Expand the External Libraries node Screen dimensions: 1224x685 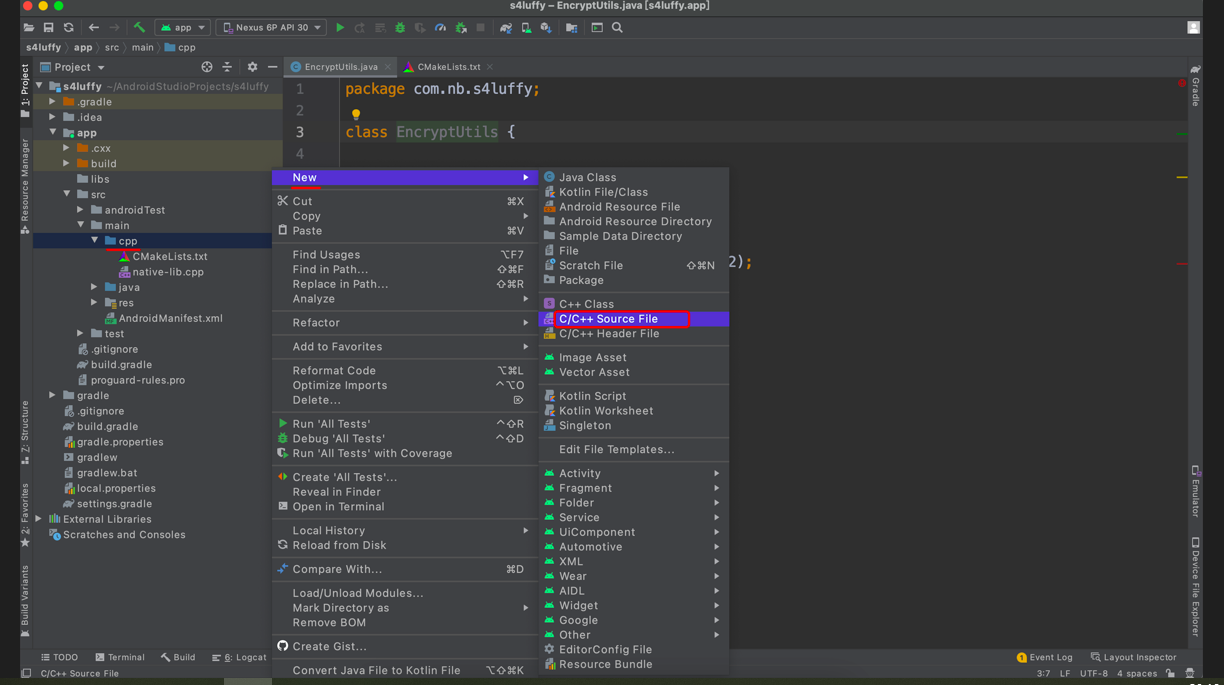[x=39, y=519]
